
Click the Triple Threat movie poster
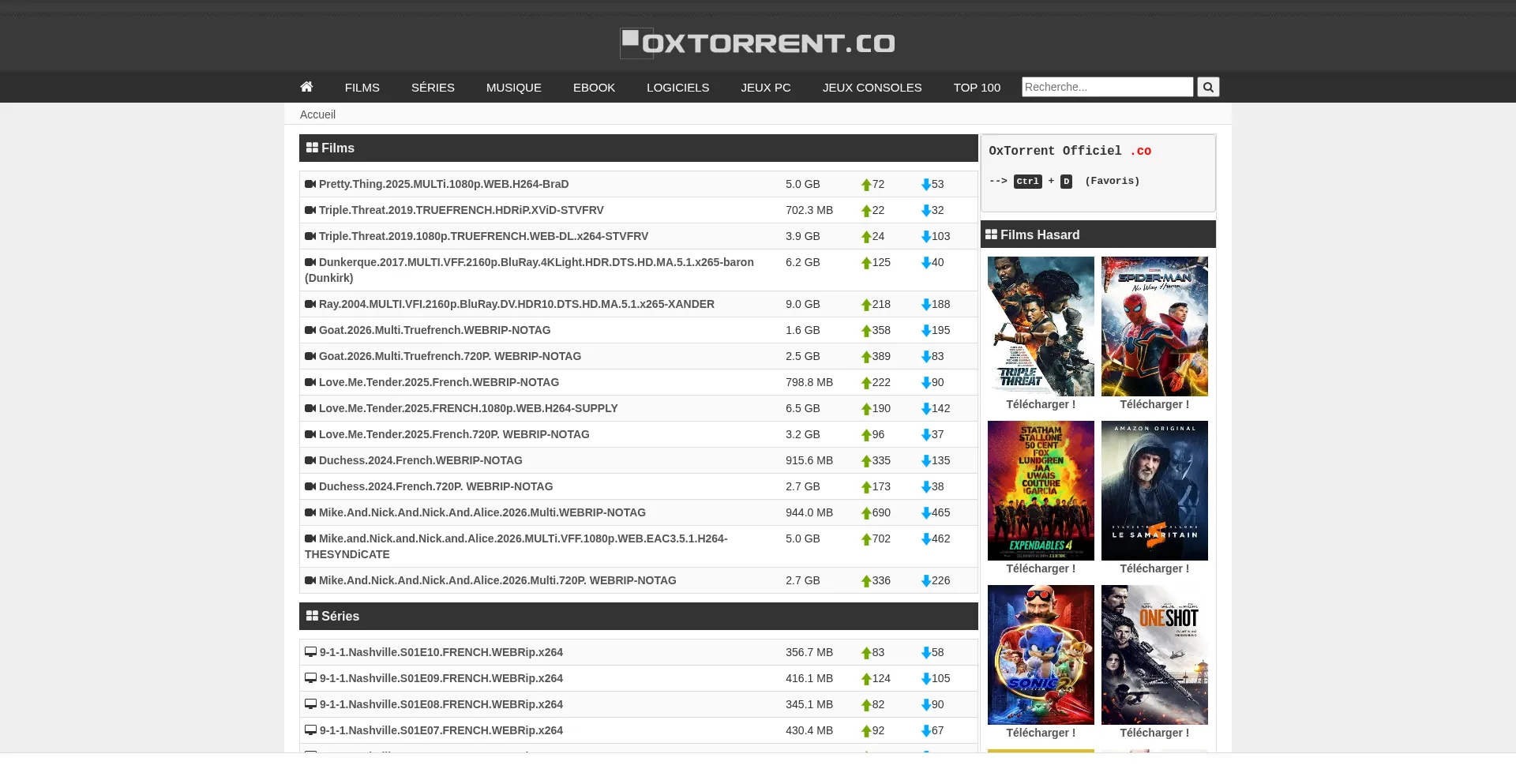point(1041,326)
